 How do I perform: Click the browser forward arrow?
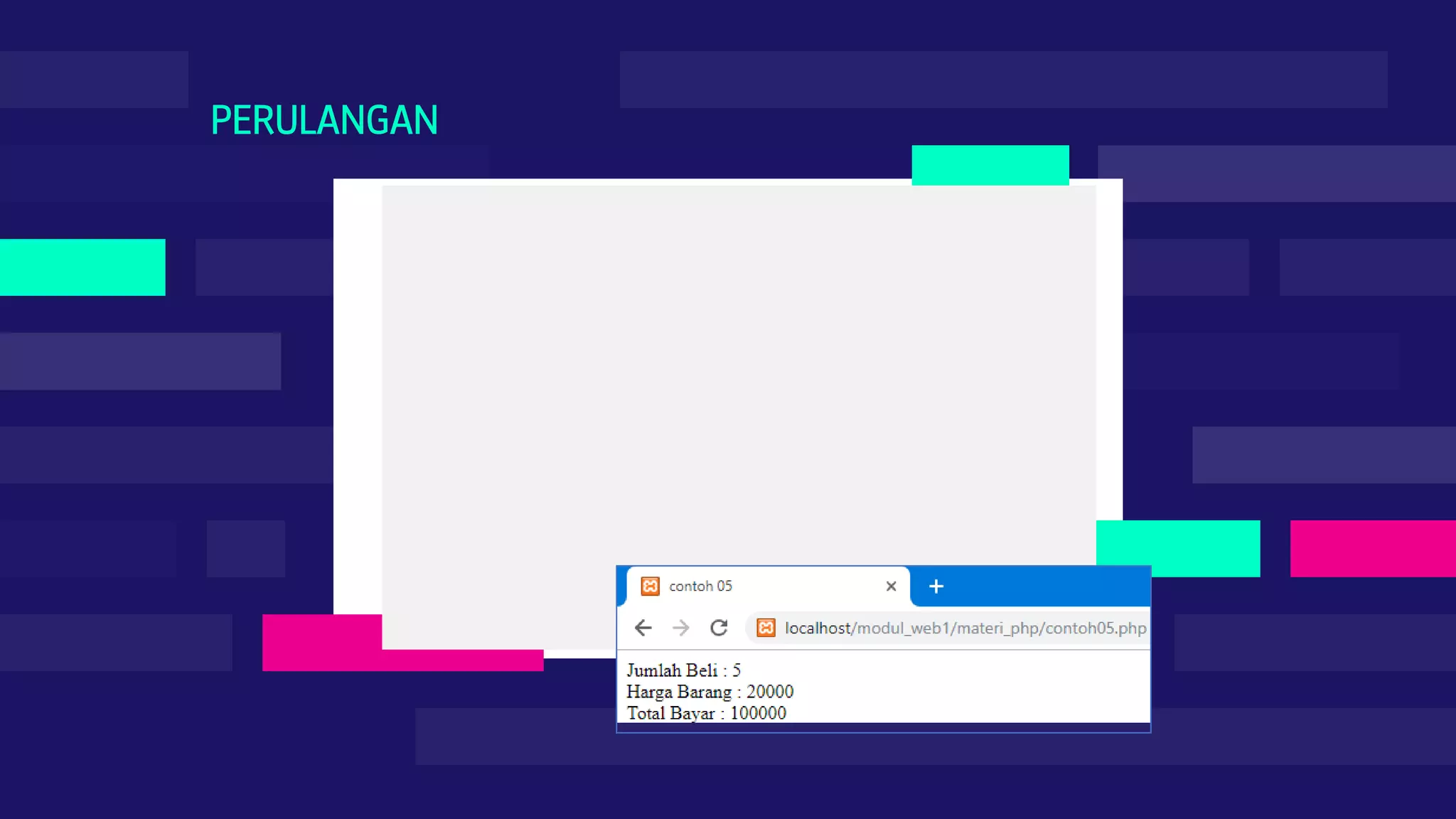coord(681,628)
